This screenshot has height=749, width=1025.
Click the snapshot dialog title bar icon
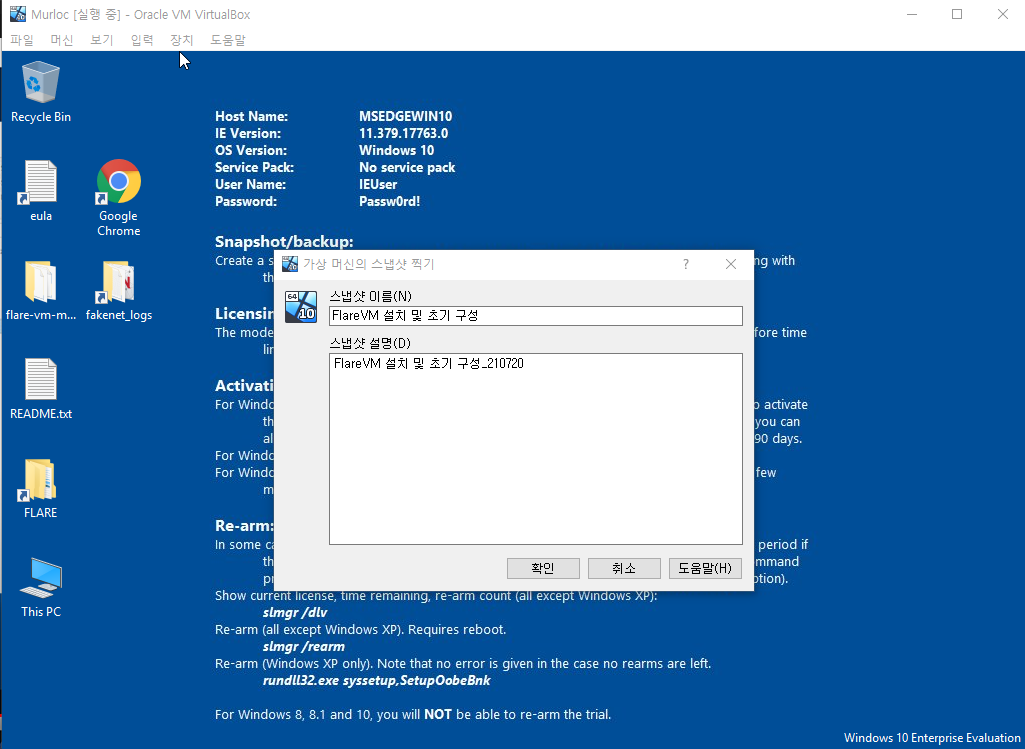click(x=290, y=264)
